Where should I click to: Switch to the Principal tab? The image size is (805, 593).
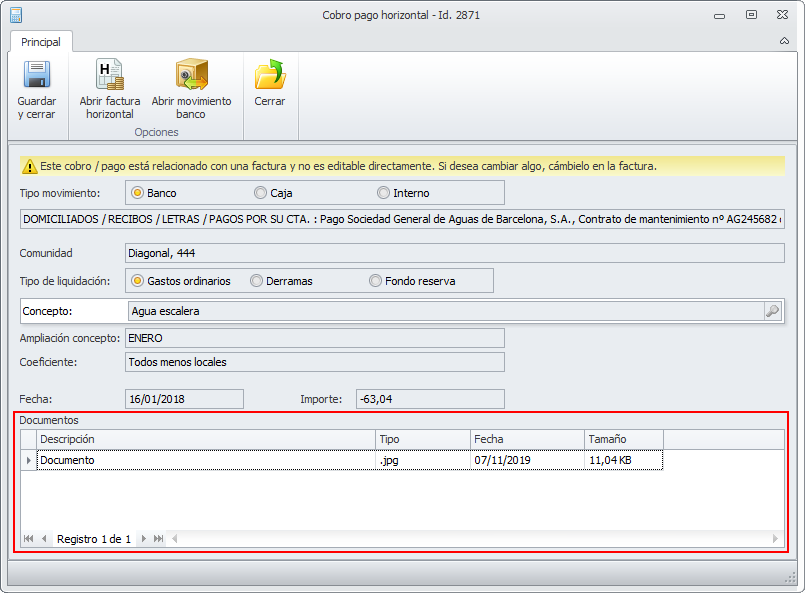pyautogui.click(x=41, y=42)
